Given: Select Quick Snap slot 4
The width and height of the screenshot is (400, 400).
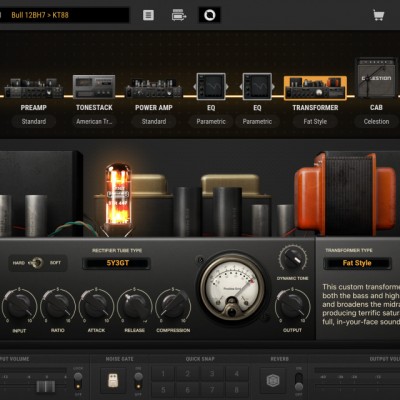Looking at the screenshot, I should [x=237, y=374].
